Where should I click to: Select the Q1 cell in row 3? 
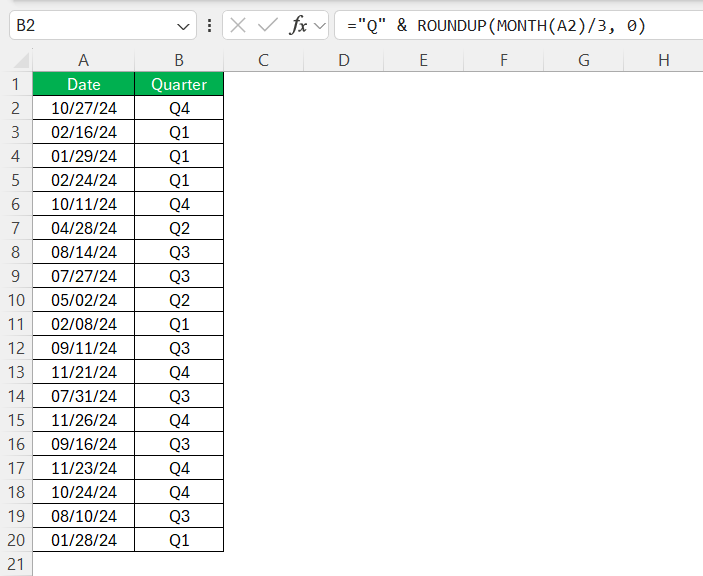pos(179,132)
